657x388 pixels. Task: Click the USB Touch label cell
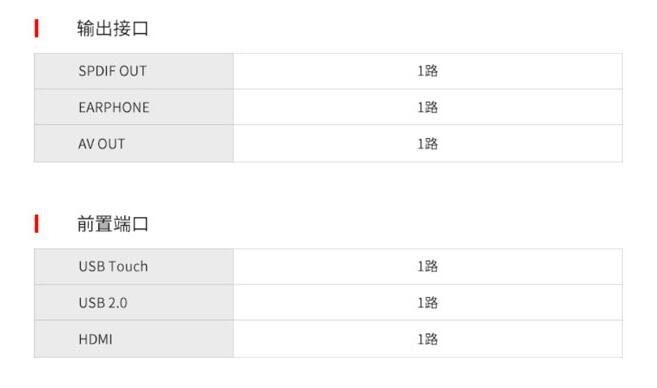coord(134,266)
